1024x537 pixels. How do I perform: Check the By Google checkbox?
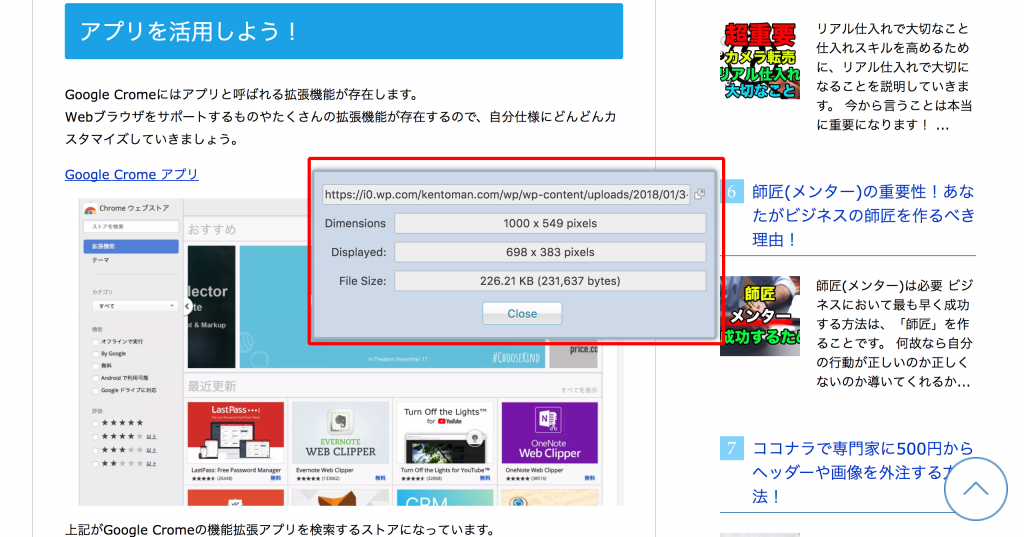95,354
